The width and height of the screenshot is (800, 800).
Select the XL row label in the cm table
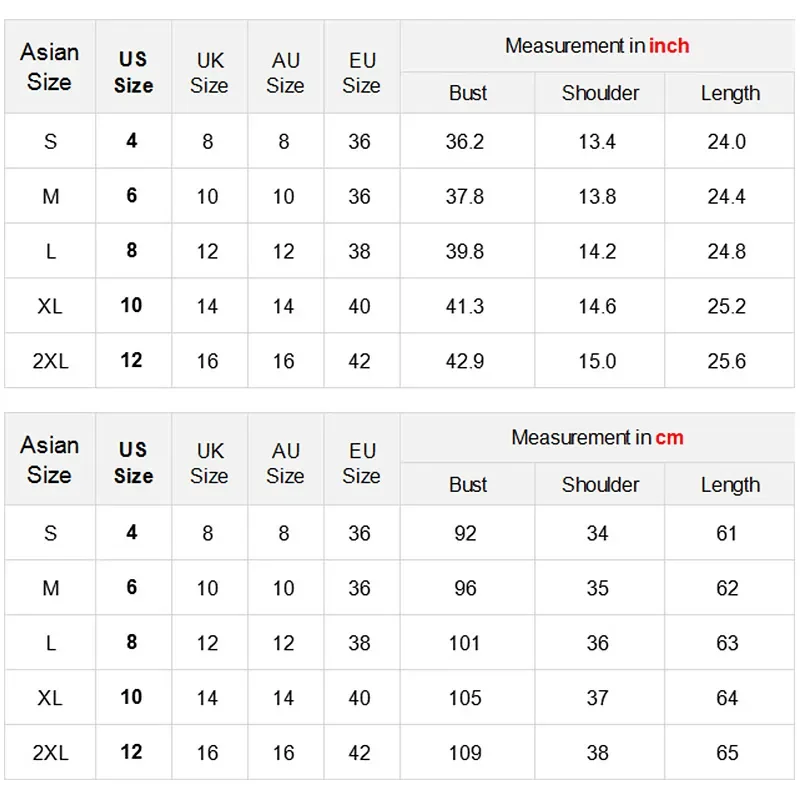click(x=50, y=698)
